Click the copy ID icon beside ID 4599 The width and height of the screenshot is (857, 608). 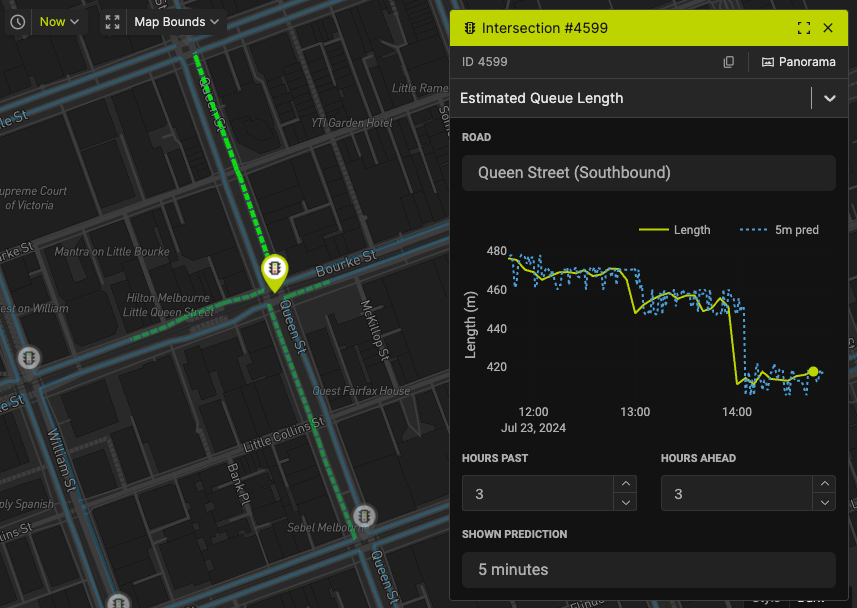point(729,62)
